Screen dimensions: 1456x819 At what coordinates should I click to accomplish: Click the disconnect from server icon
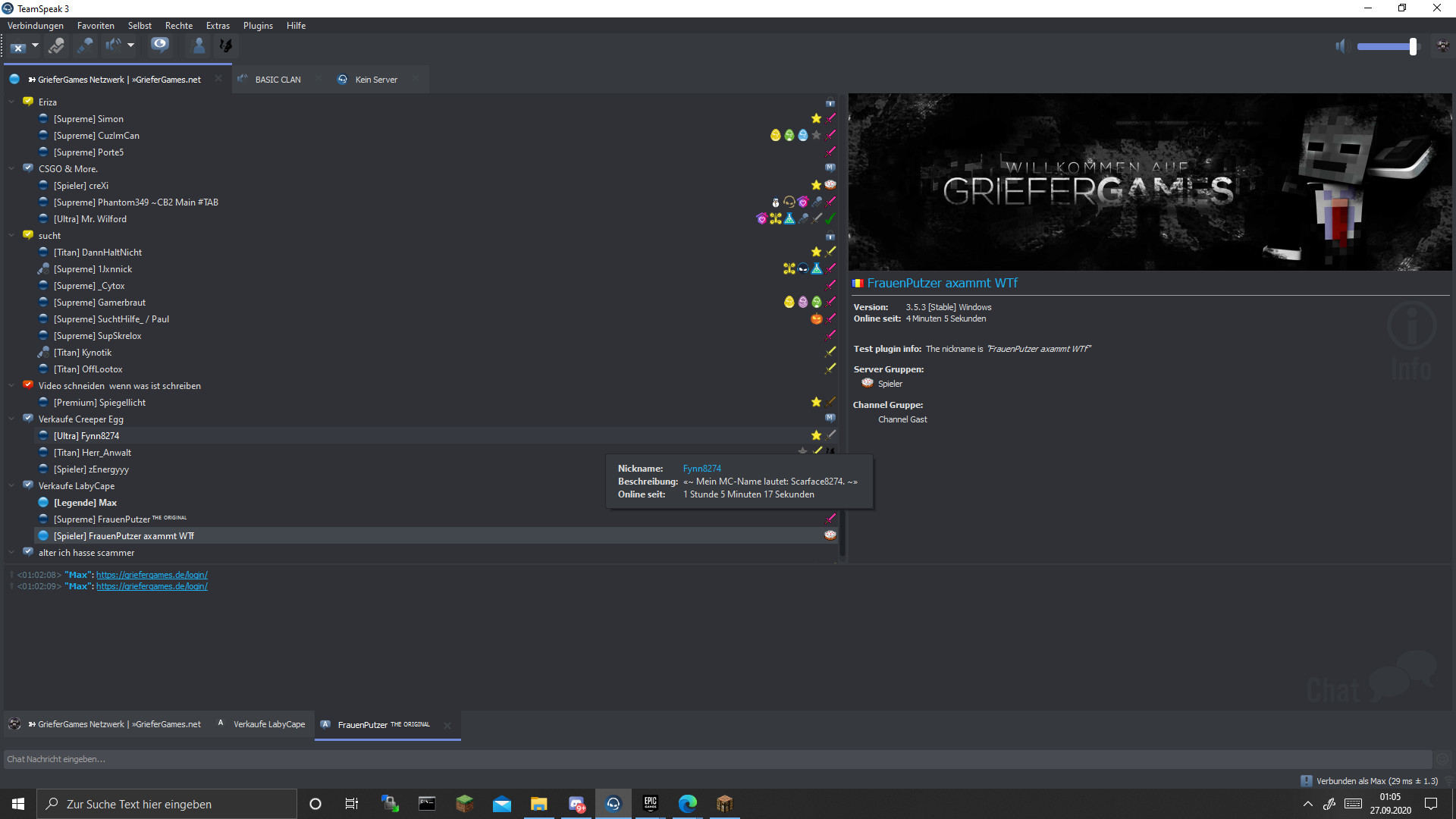[x=18, y=46]
